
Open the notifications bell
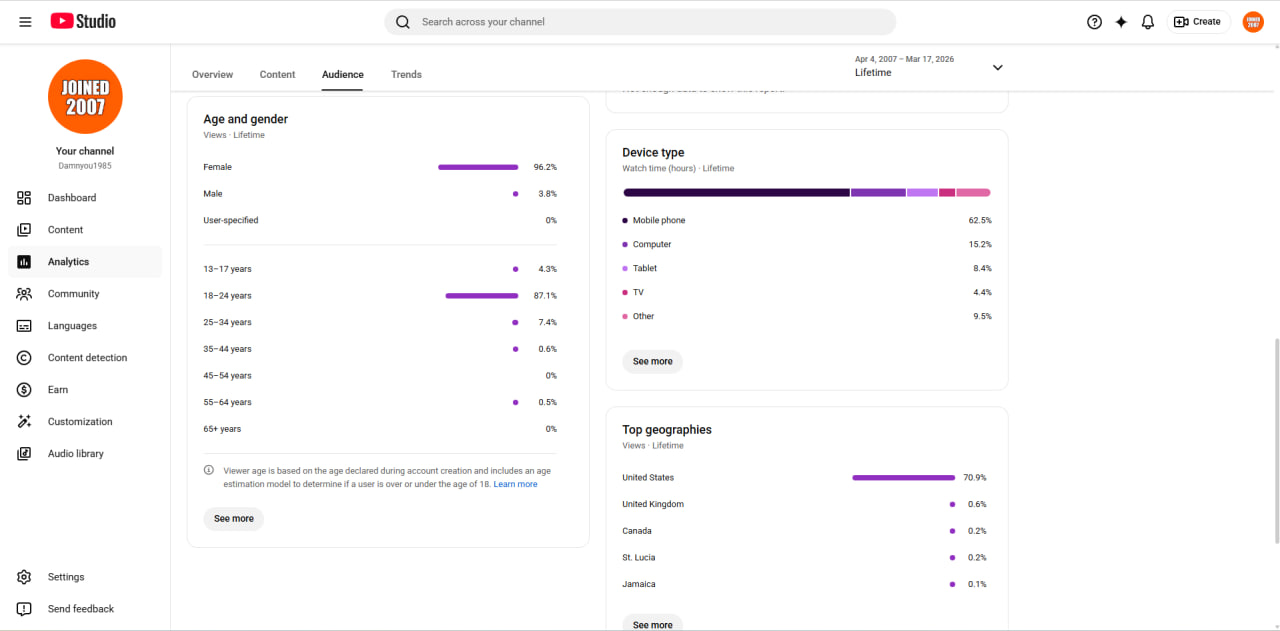tap(1148, 22)
